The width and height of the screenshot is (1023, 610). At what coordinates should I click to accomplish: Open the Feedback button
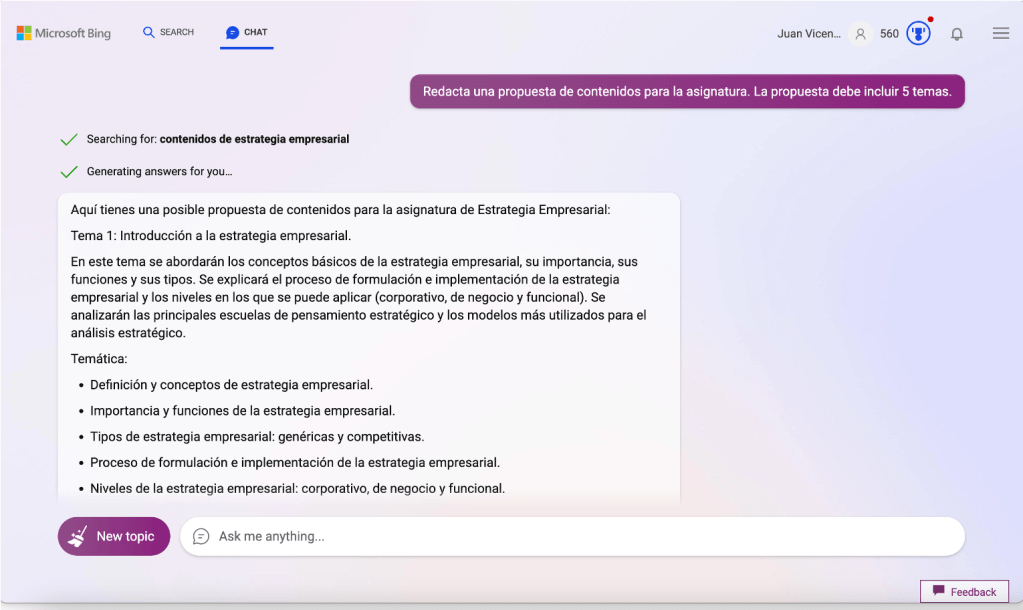964,591
